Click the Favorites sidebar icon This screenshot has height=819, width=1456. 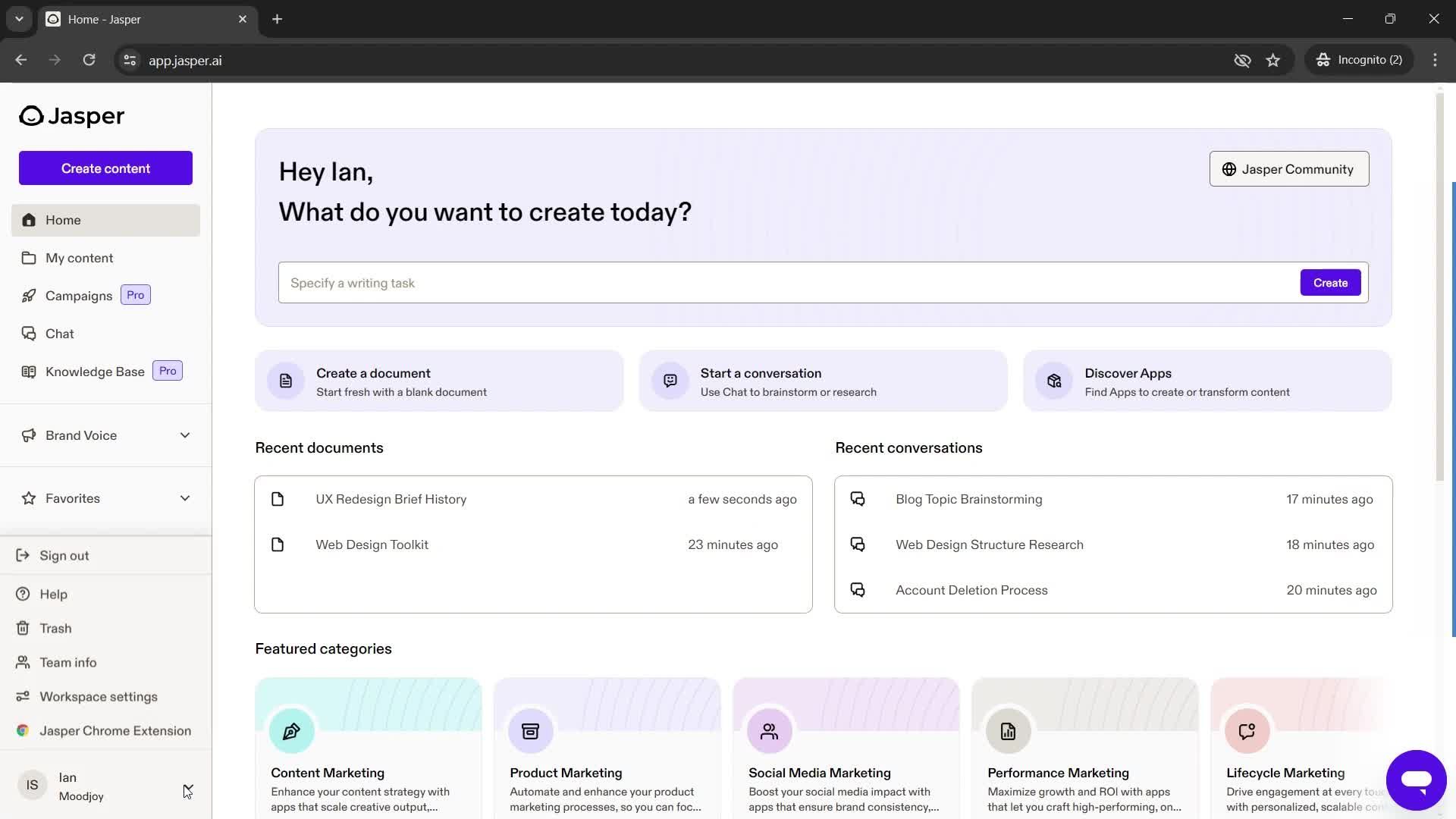(x=27, y=497)
